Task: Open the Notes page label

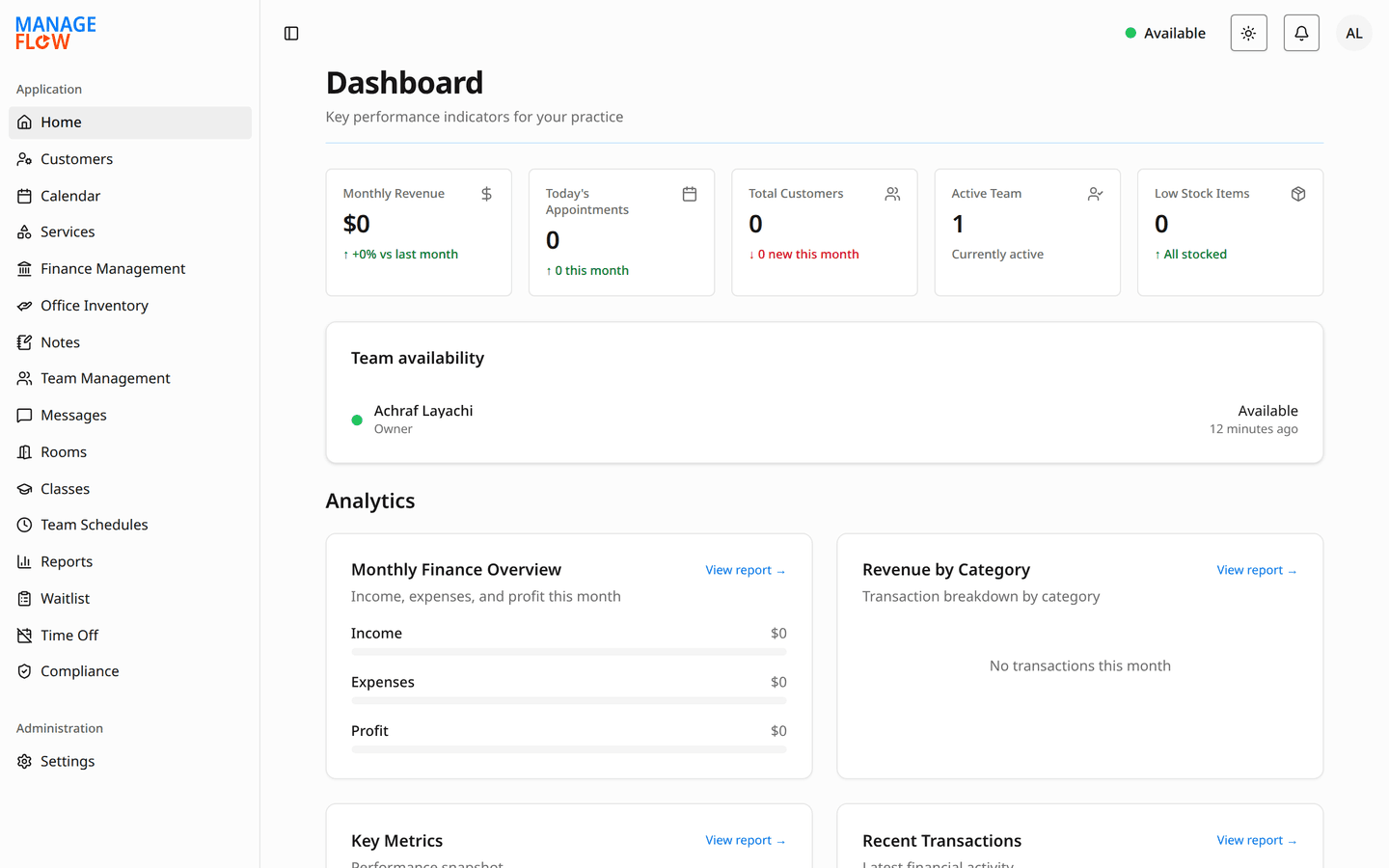Action: [x=60, y=342]
